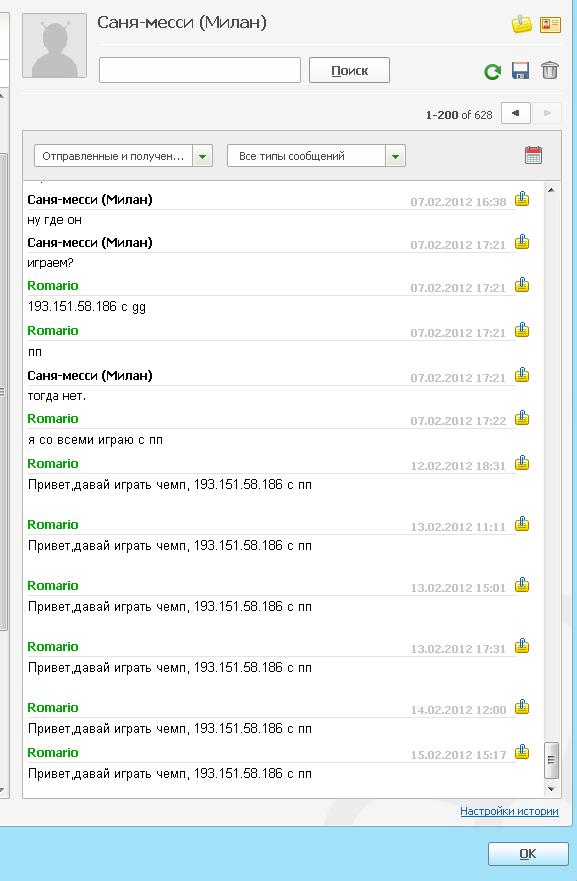This screenshot has height=881, width=577.
Task: Click icon on the 193.151.58.186 с gg message
Action: 522,285
